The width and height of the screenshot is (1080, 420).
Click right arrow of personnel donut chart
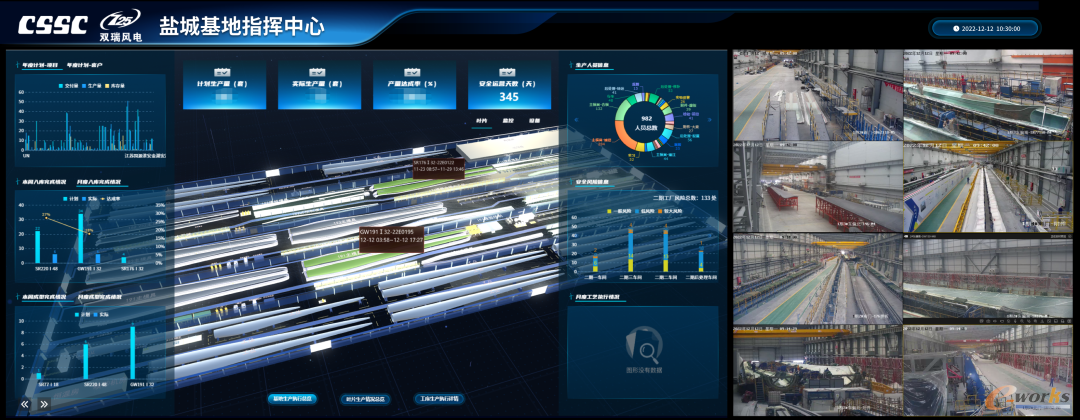click(708, 122)
